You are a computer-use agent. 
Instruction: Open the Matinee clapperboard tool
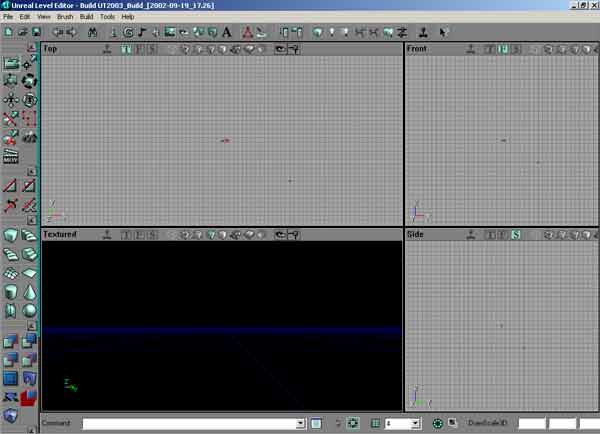[11, 156]
